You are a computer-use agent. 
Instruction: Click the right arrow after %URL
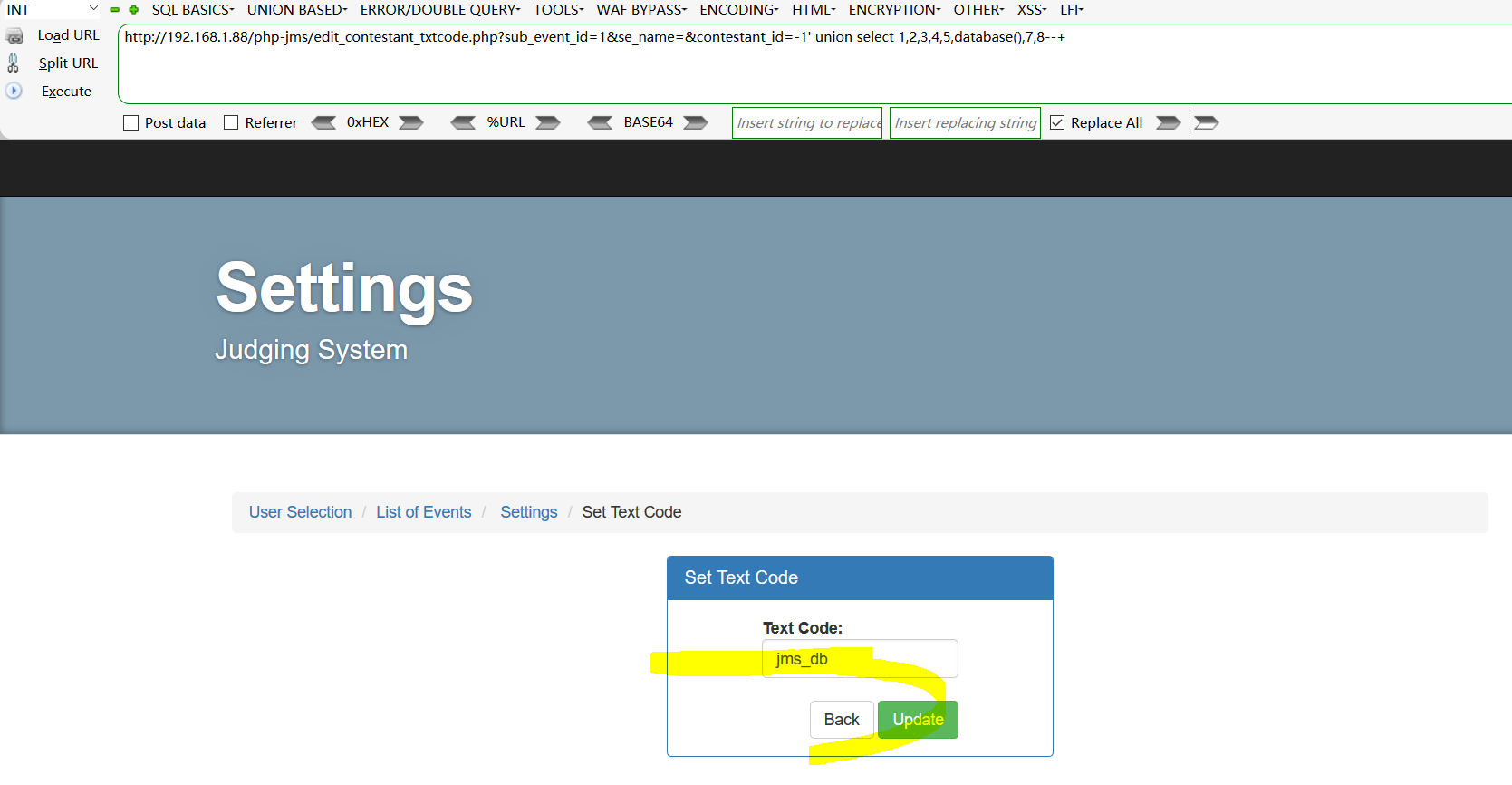548,122
